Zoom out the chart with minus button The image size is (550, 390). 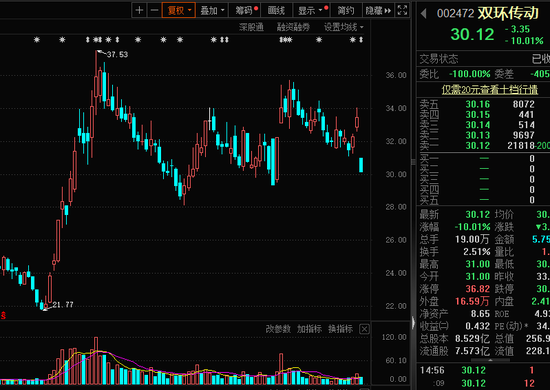[154, 10]
